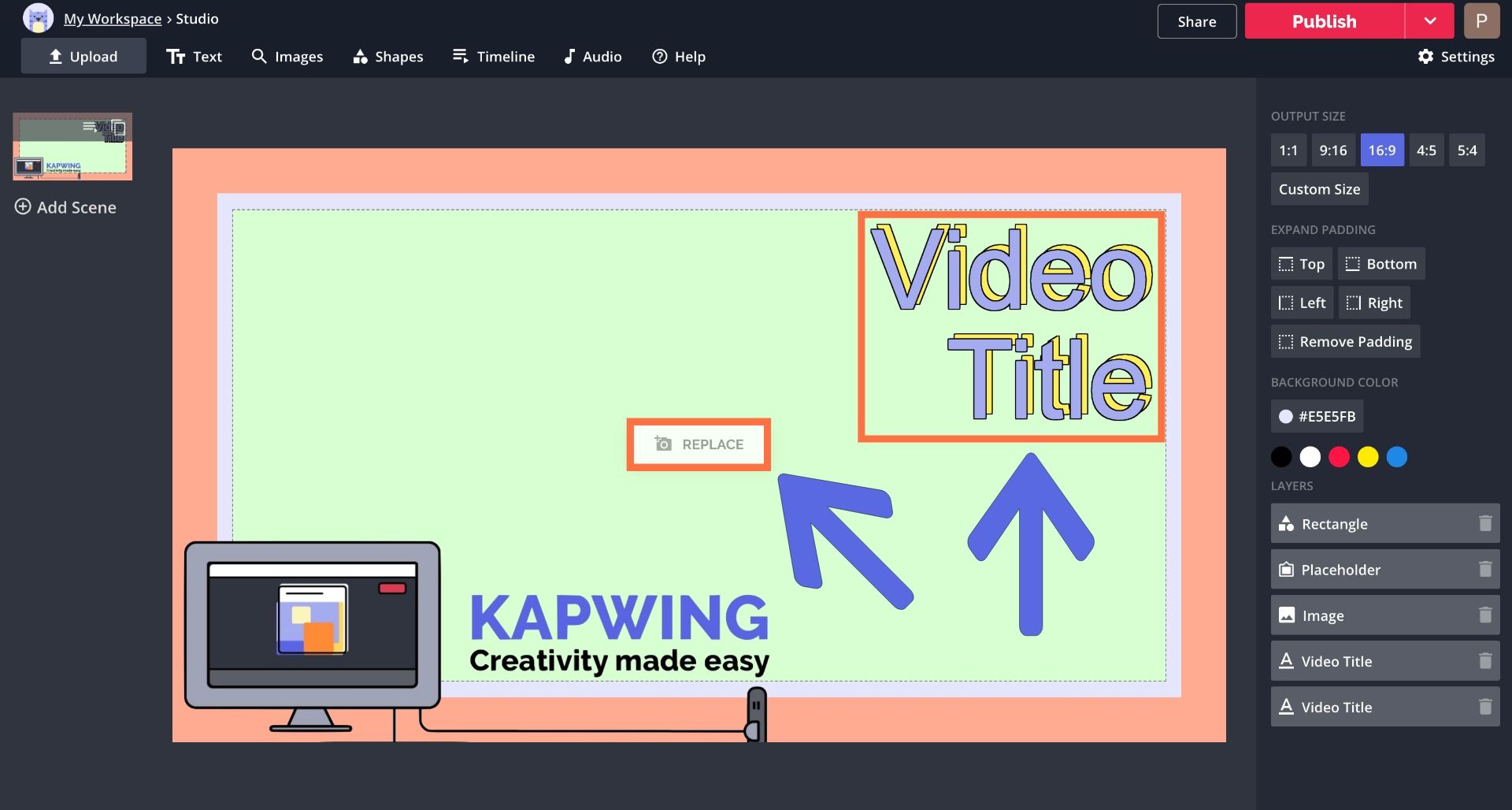
Task: Click the Remove Padding button
Action: coord(1346,341)
